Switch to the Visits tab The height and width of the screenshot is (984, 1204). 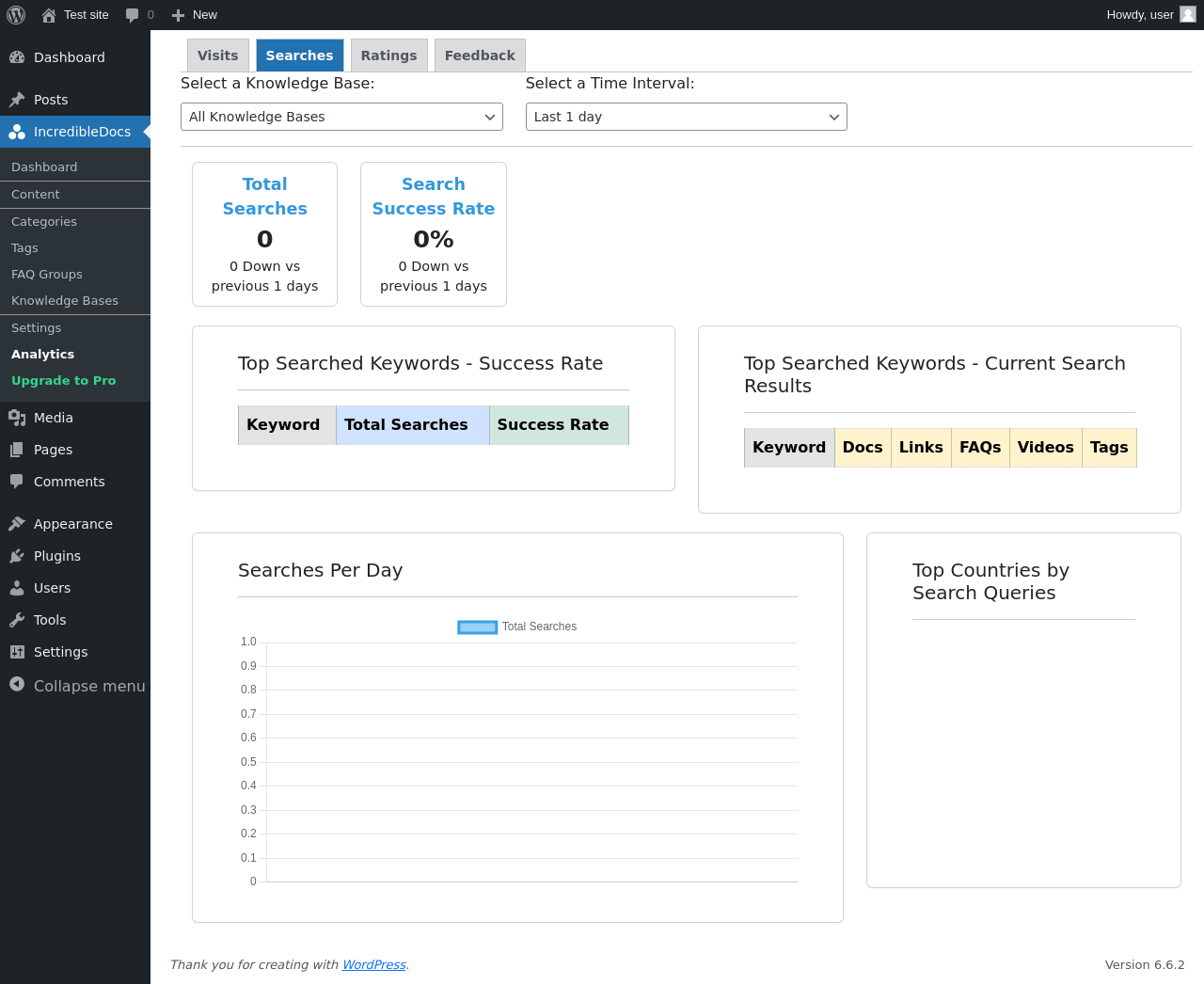pyautogui.click(x=218, y=56)
